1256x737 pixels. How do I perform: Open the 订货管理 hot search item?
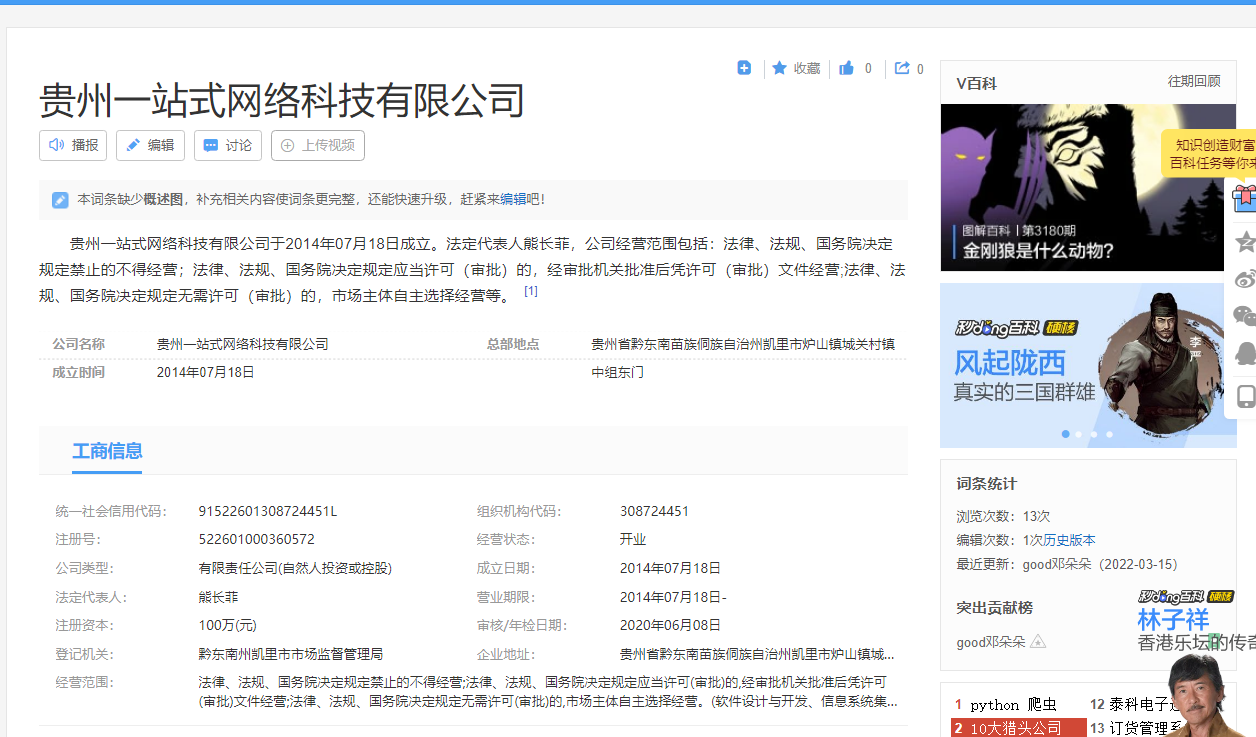1147,728
